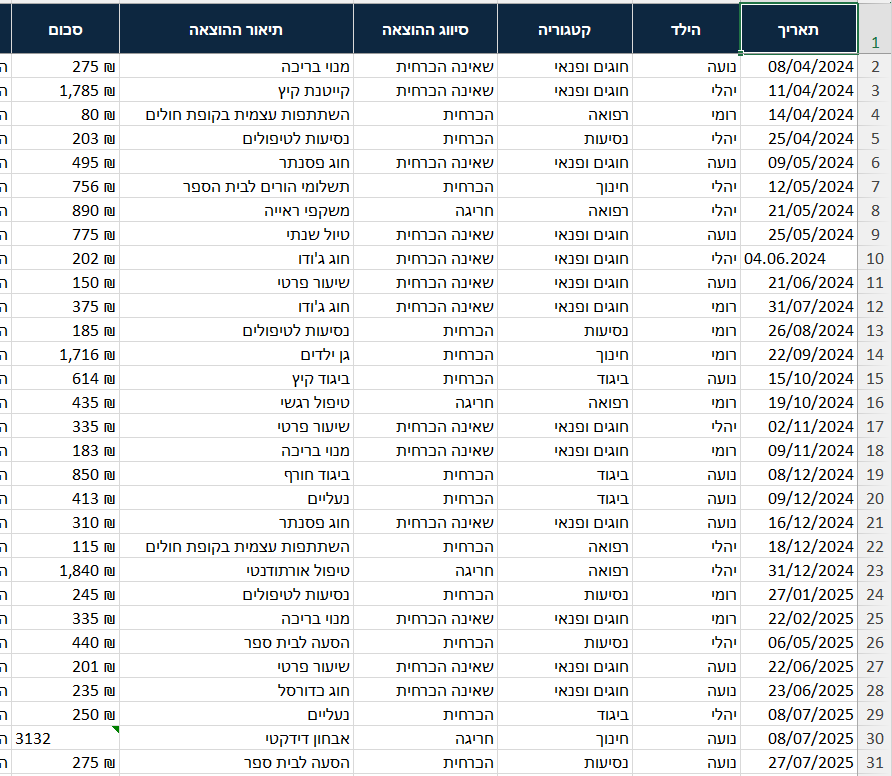Select amount cell ₪ 890
The height and width of the screenshot is (776, 892).
coord(65,210)
